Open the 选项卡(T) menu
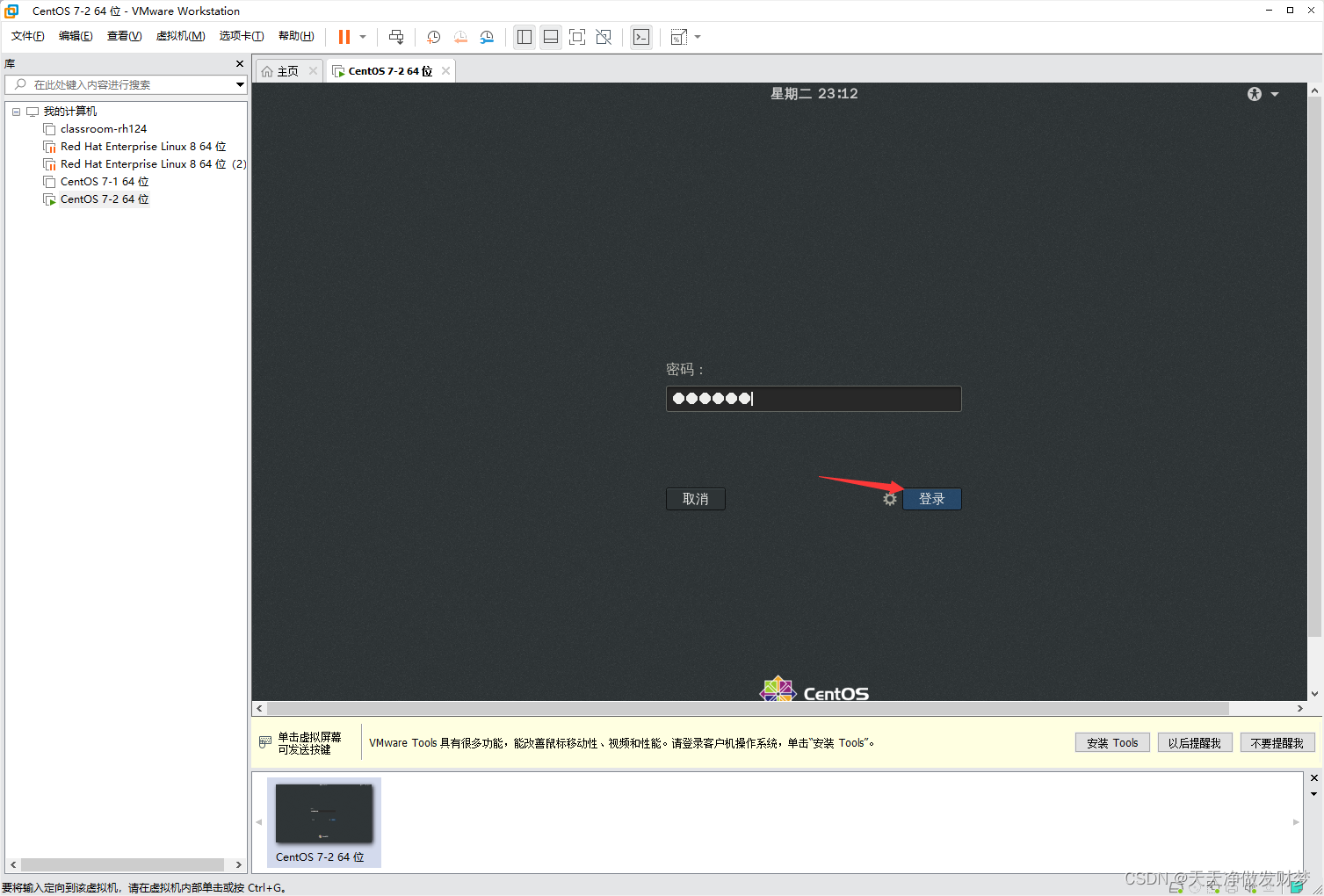Screen dimensions: 1324x896 coord(242,36)
